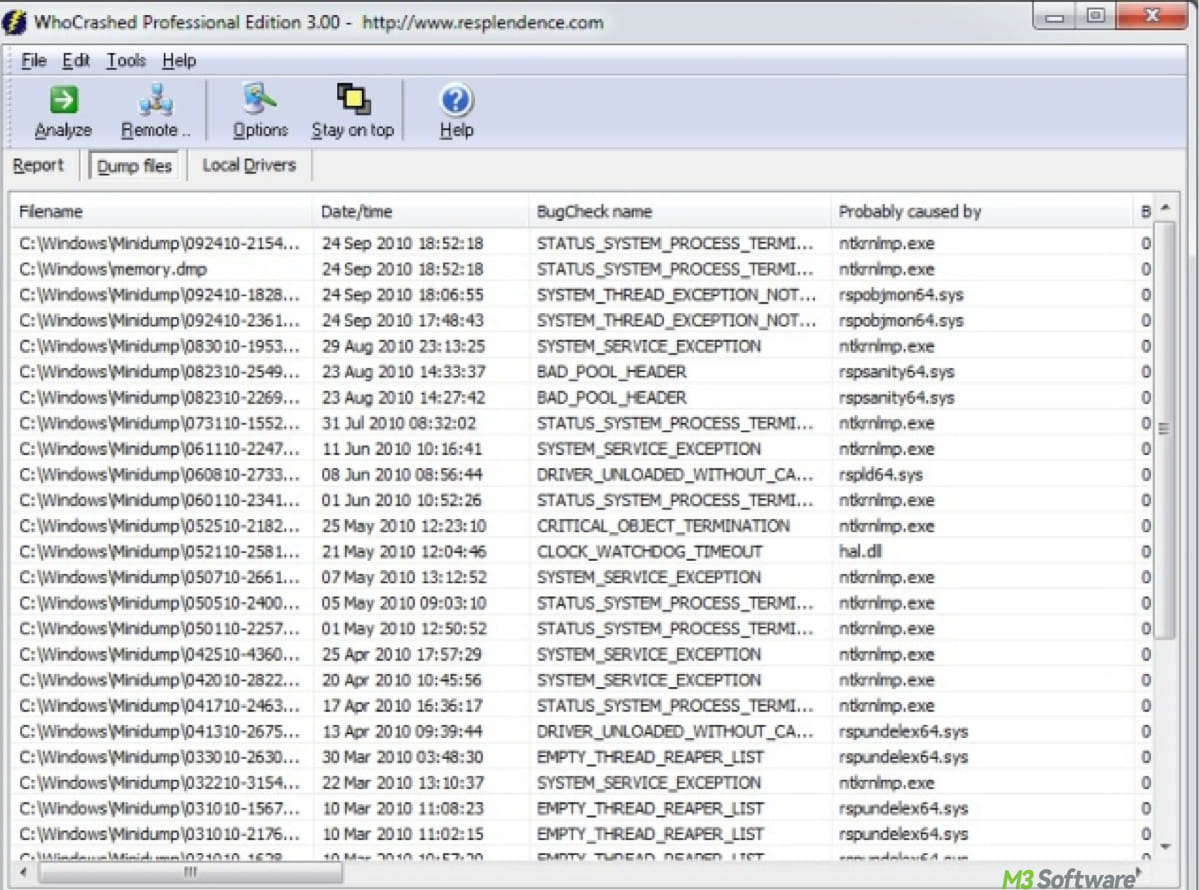
Task: Click date 01 Jun 2010 10:52:26
Action: 402,500
